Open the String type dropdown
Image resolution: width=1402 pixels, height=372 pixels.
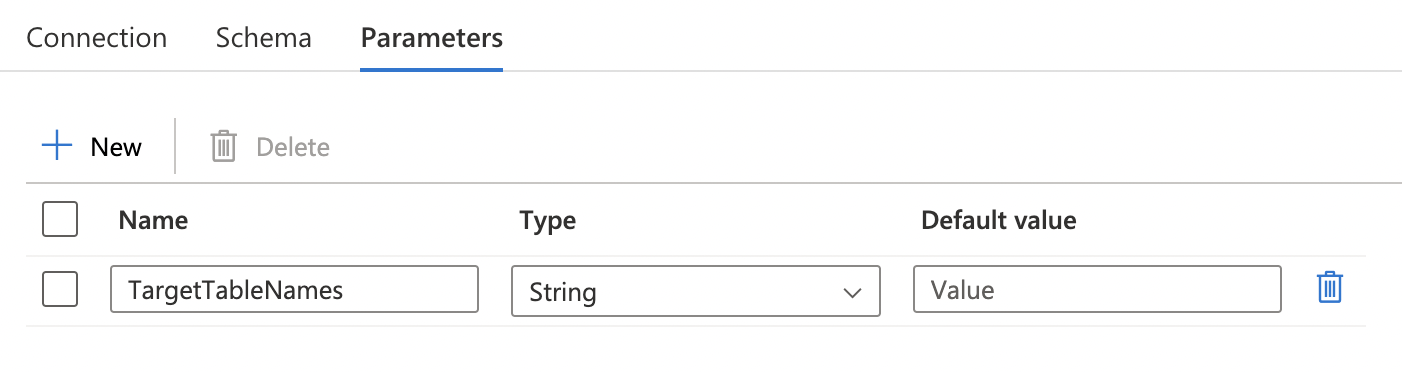pos(695,291)
